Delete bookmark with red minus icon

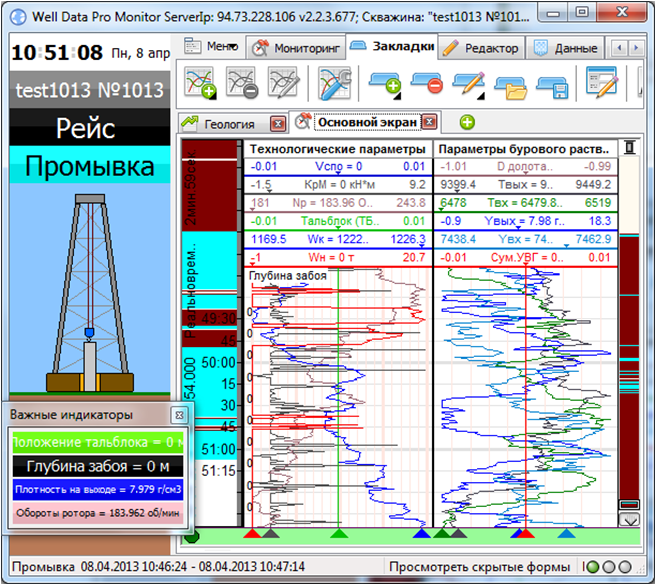(x=427, y=83)
